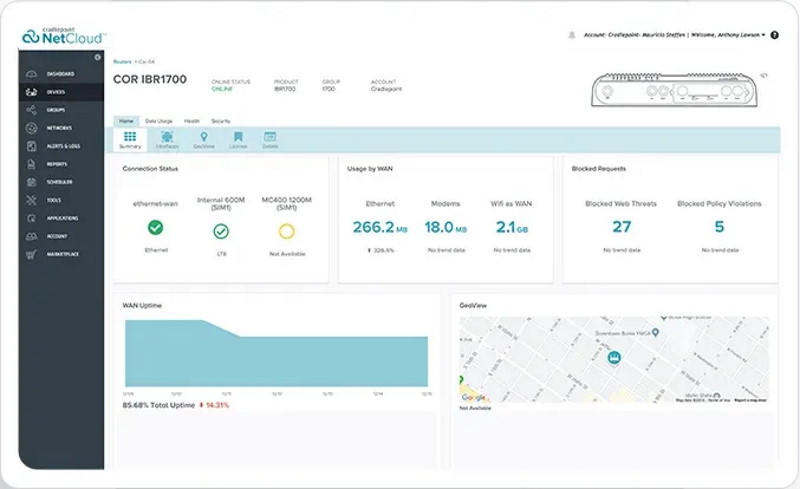Viewport: 800px width, 489px height.
Task: Click the notifications bell icon
Action: (571, 35)
